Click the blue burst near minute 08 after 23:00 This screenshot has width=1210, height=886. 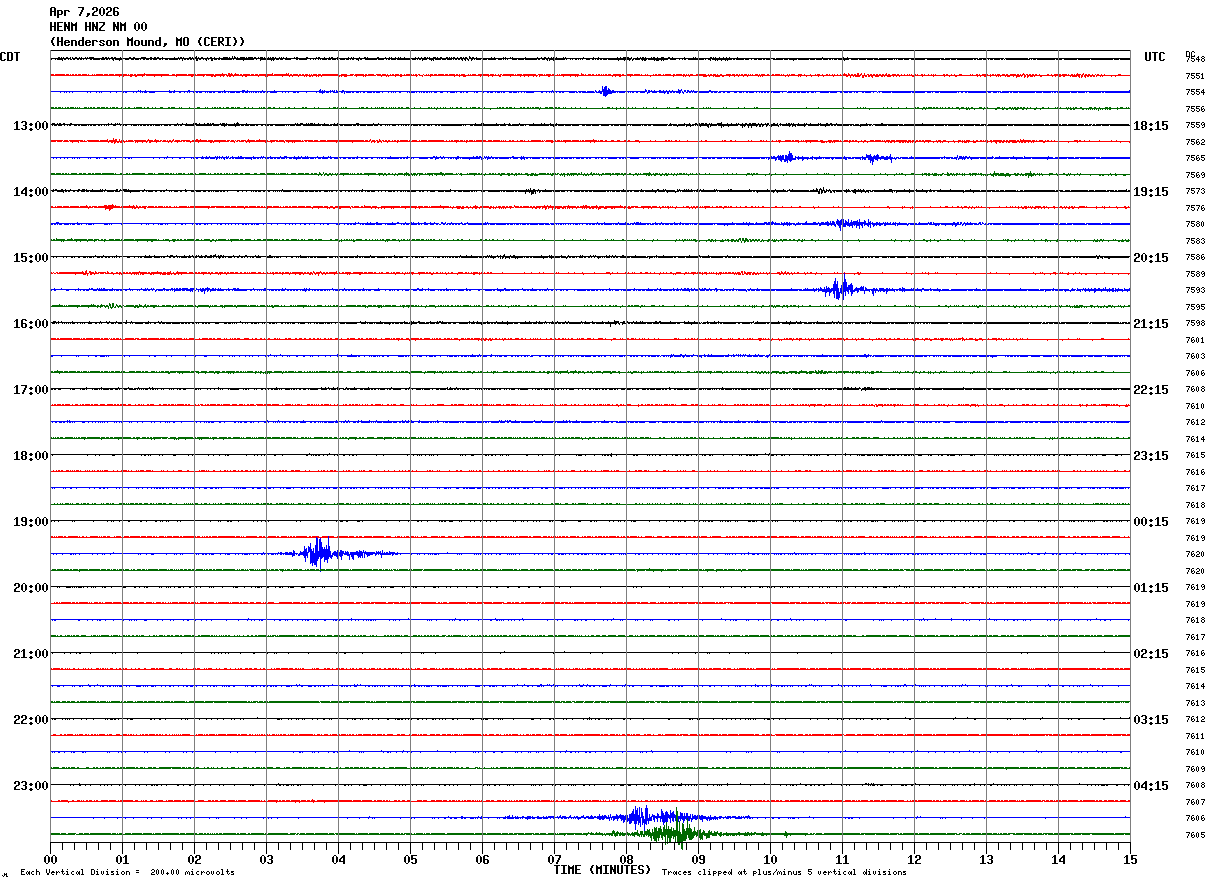tap(640, 816)
